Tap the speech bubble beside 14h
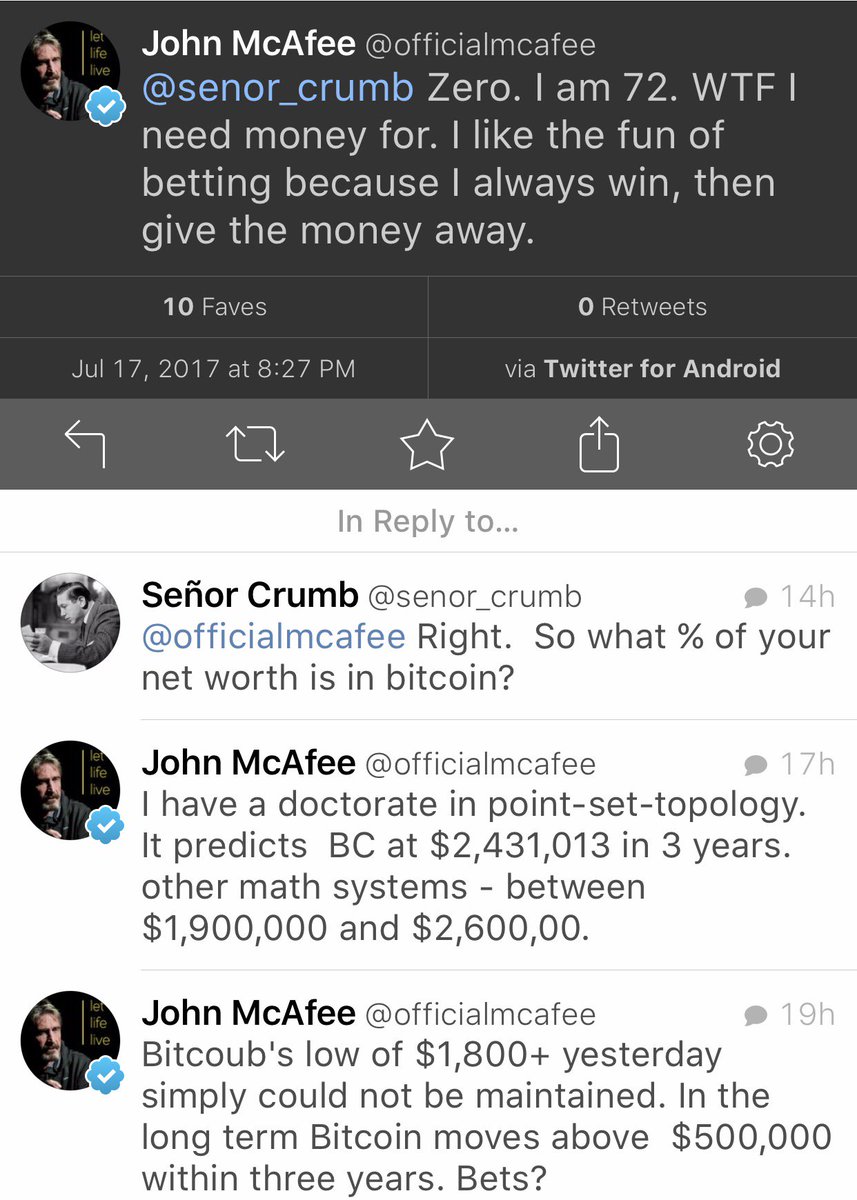This screenshot has width=857, height=1200. point(756,598)
